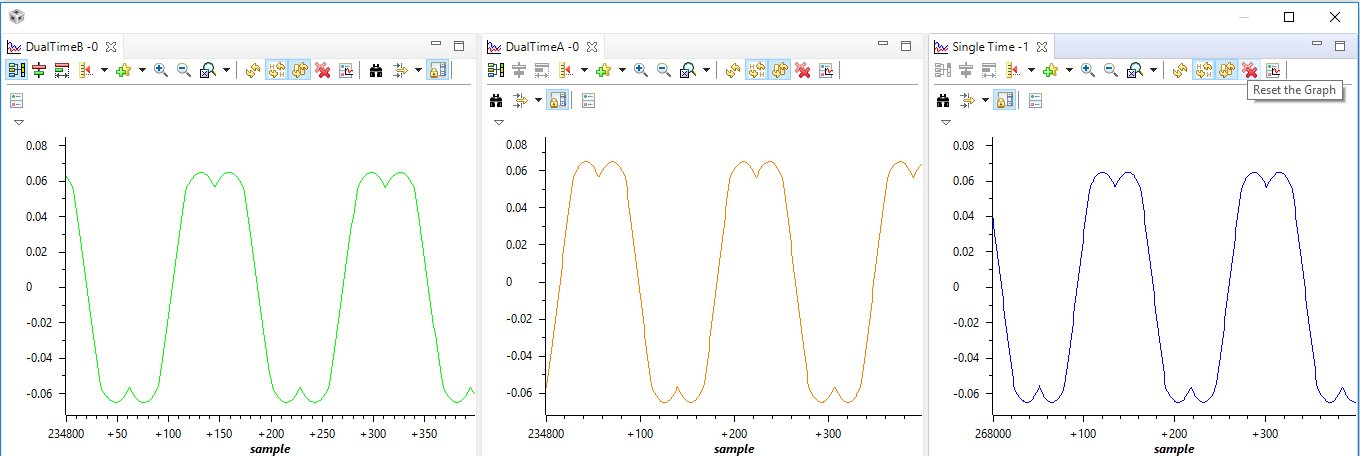1360x456 pixels.
Task: Select the Single Time -1 tab
Action: 989,46
